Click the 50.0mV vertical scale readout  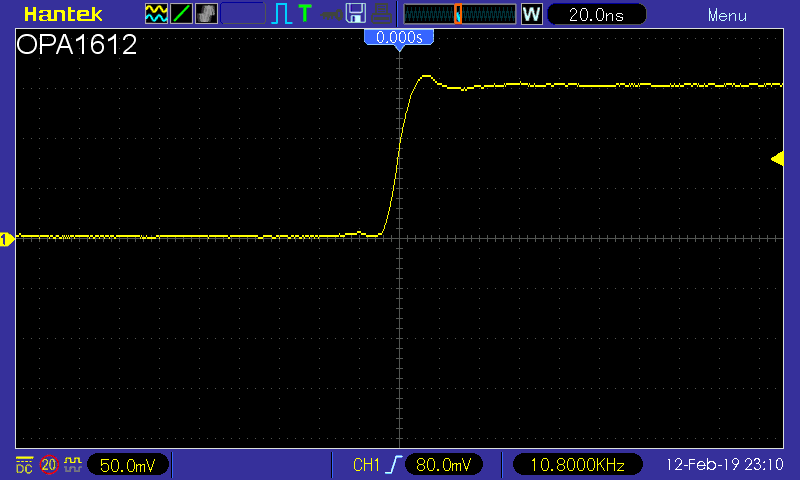click(x=128, y=465)
